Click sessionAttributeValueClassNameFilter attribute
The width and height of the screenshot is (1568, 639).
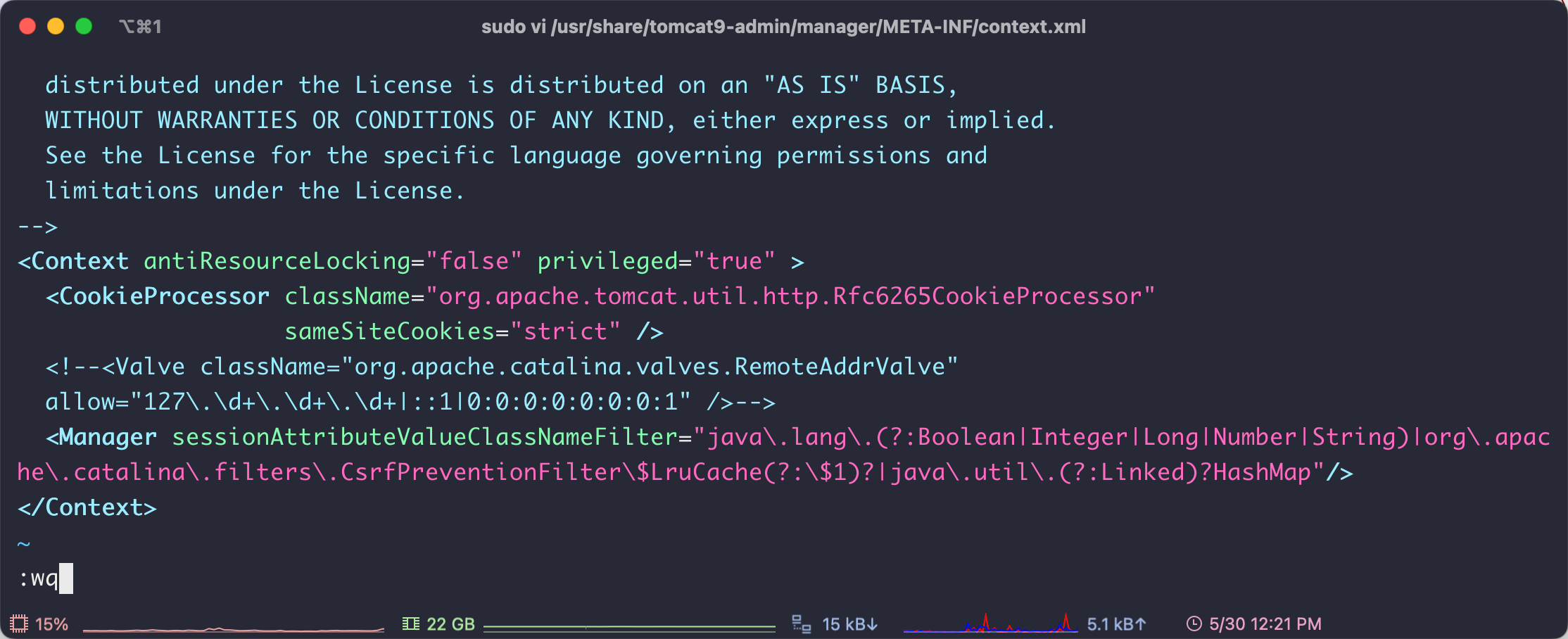click(424, 437)
